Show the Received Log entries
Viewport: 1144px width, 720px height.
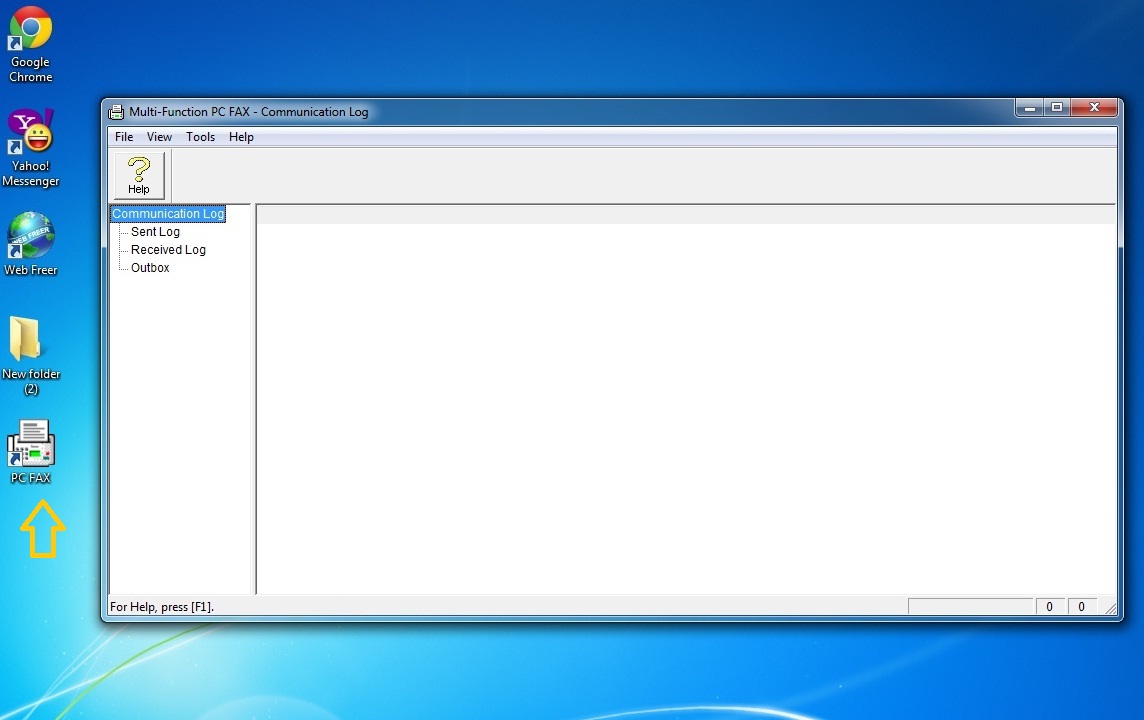168,250
